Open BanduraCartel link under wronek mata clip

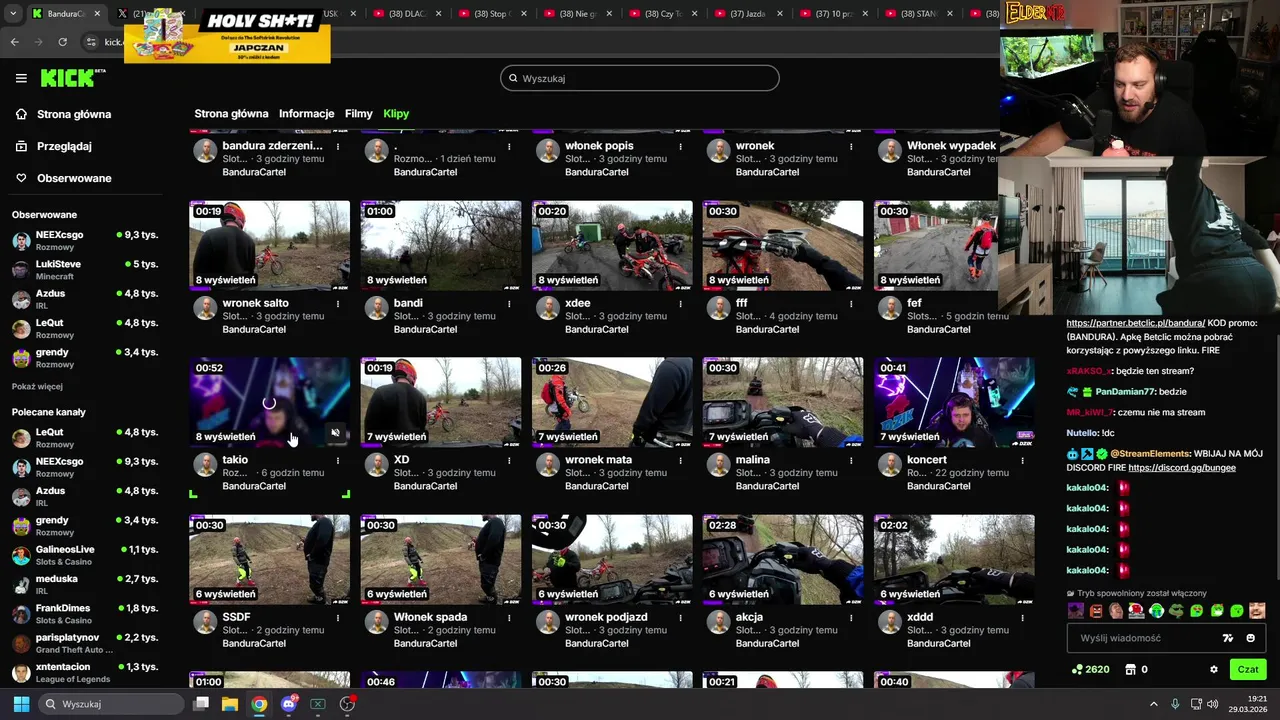(x=596, y=486)
